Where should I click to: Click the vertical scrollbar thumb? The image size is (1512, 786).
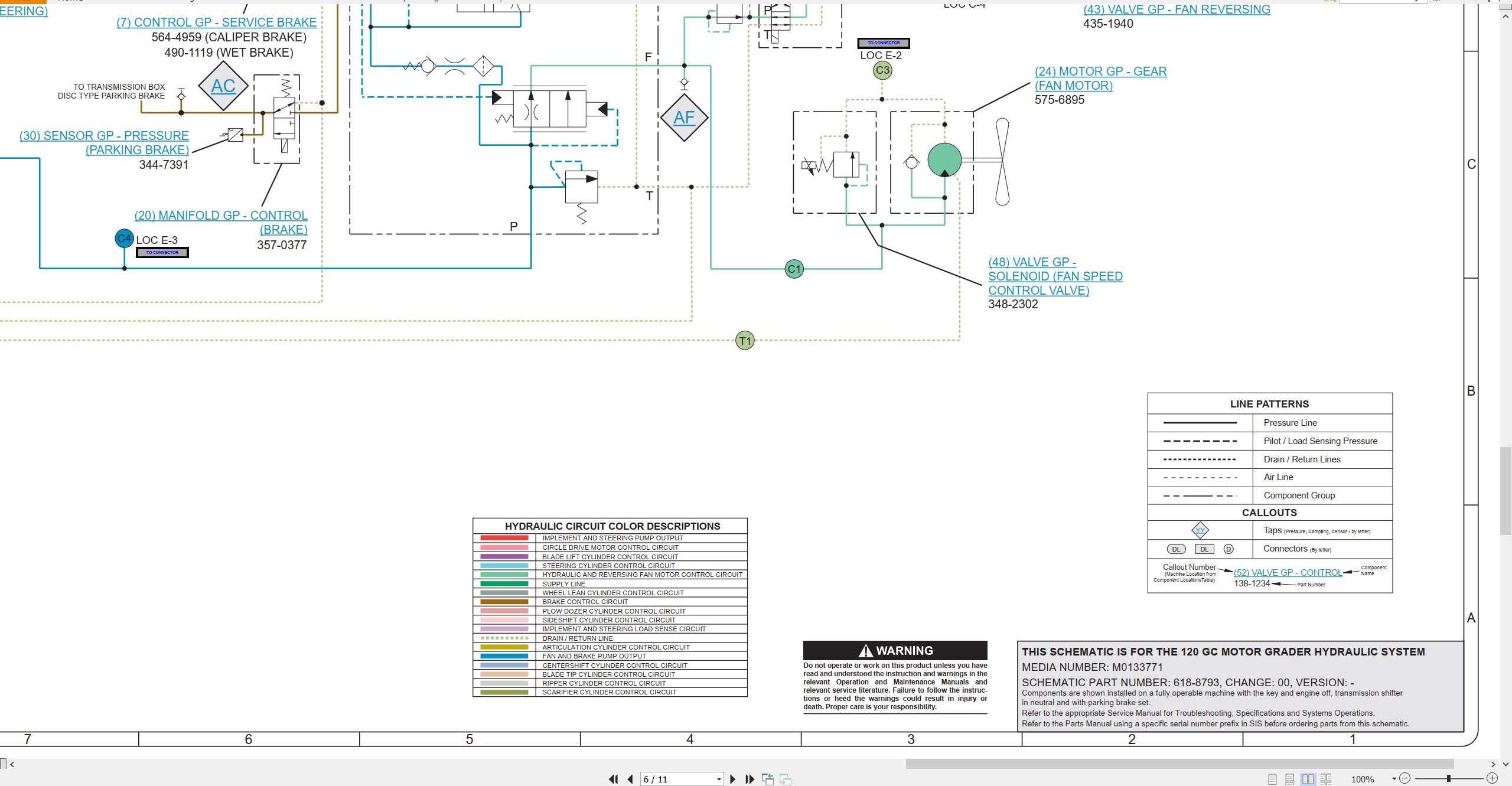point(1506,491)
